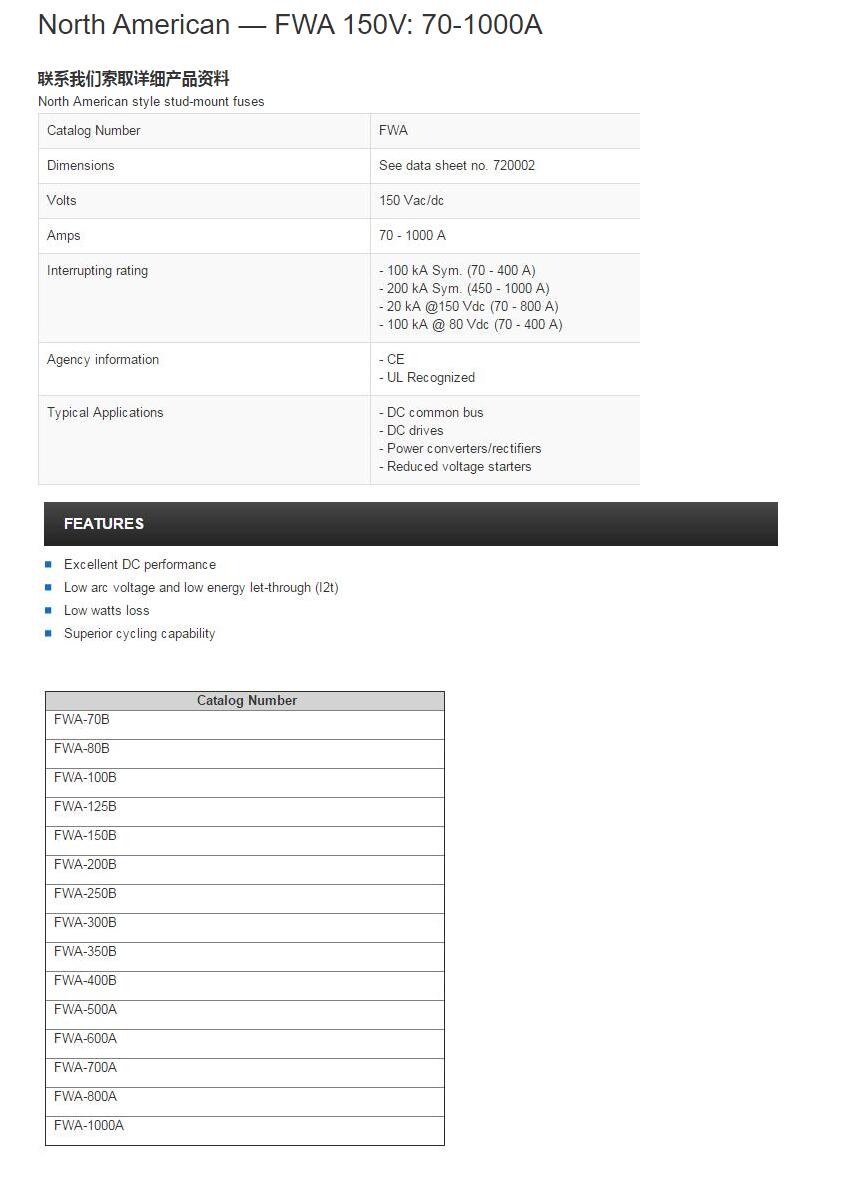Image resolution: width=867 pixels, height=1182 pixels.
Task: Click the Typical Applications row label
Action: pos(105,413)
